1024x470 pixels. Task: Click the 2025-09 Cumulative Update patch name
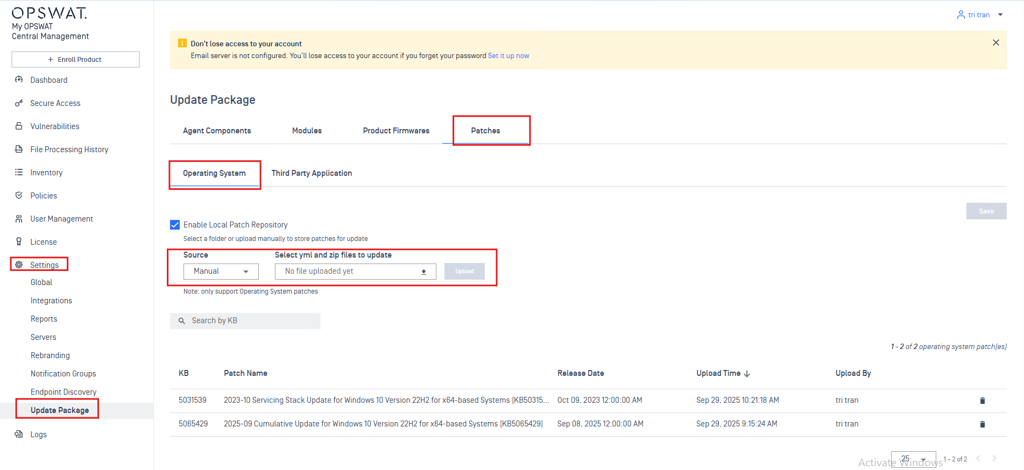(x=383, y=424)
